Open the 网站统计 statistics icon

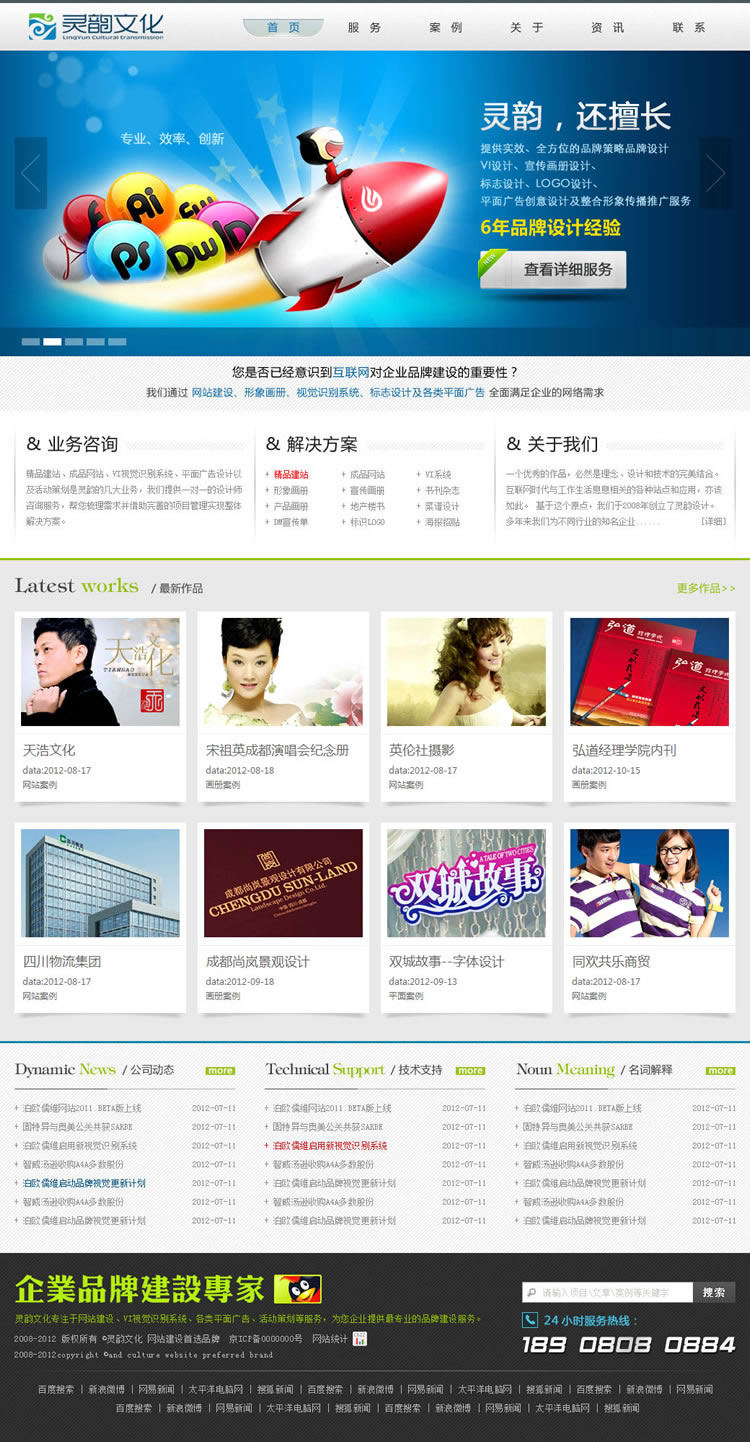click(x=360, y=1338)
